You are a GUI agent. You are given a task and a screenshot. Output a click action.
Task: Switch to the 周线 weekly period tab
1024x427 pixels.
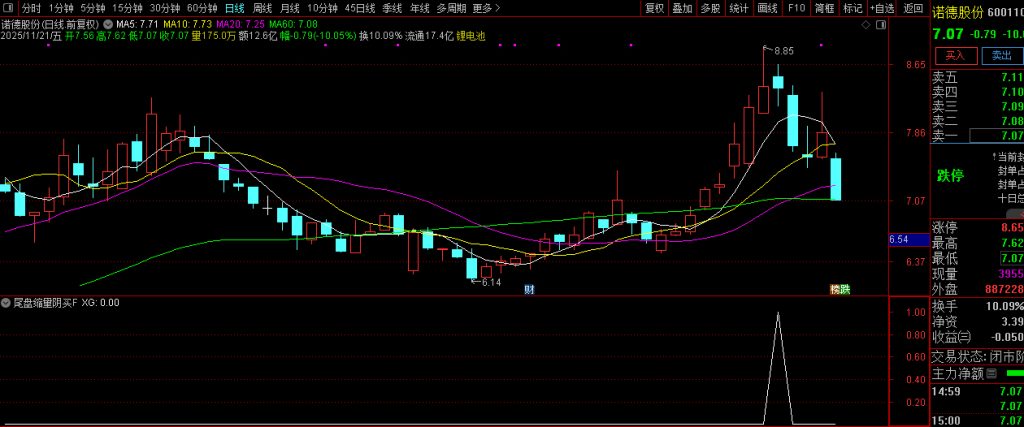262,8
